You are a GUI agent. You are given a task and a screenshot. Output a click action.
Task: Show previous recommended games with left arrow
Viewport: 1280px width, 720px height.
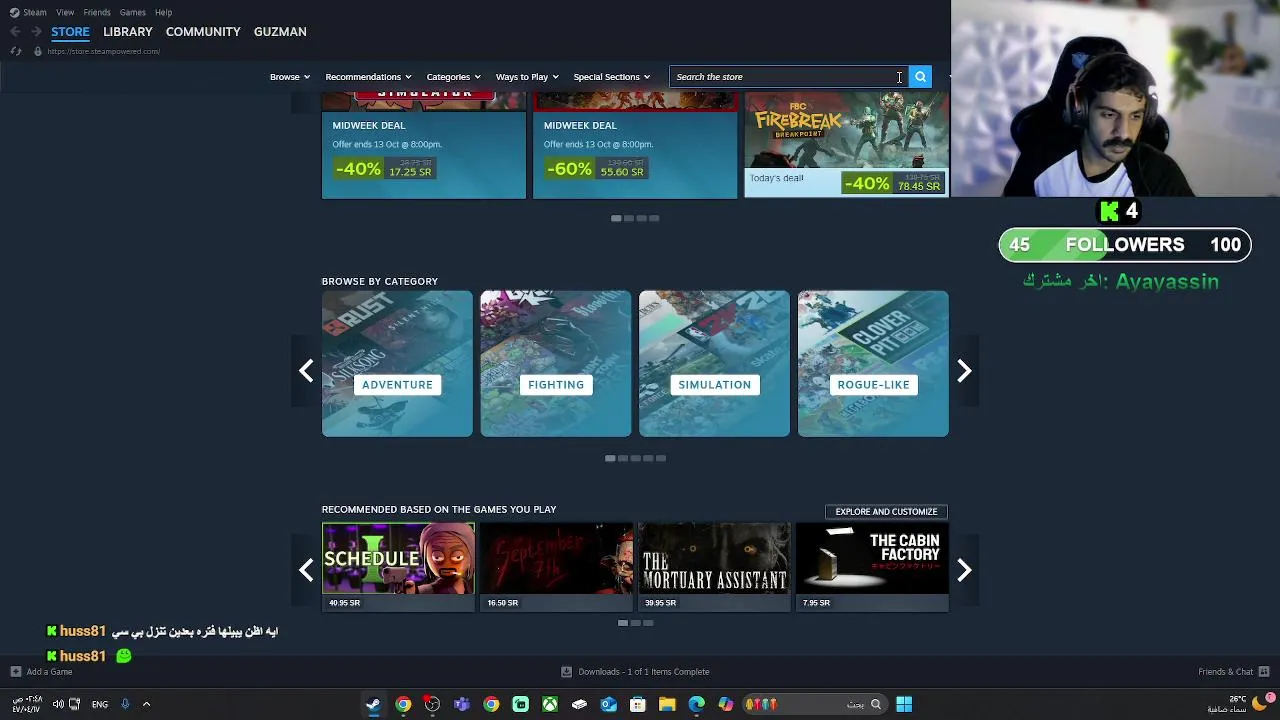pyautogui.click(x=306, y=570)
